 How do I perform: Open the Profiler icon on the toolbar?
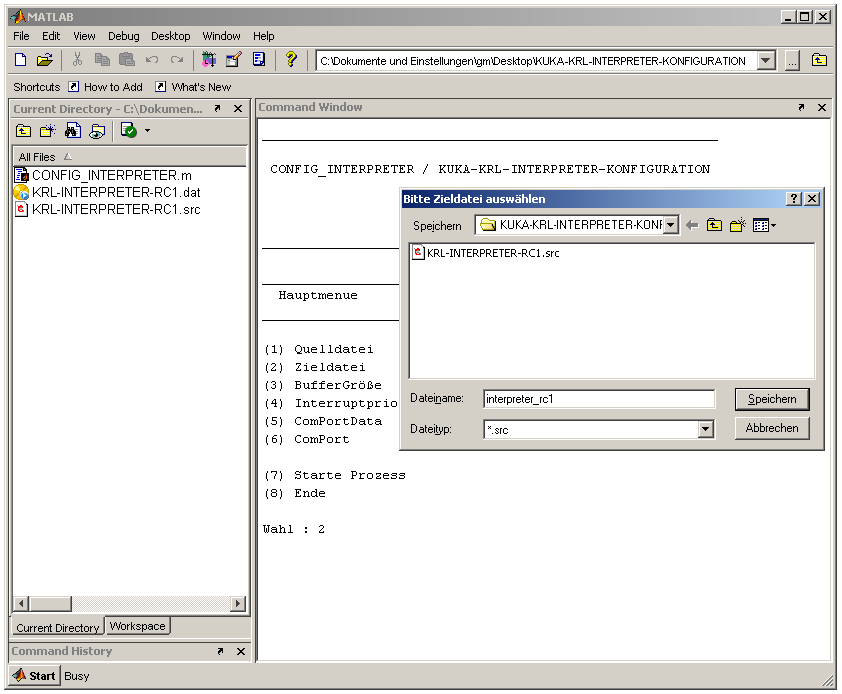click(x=258, y=60)
